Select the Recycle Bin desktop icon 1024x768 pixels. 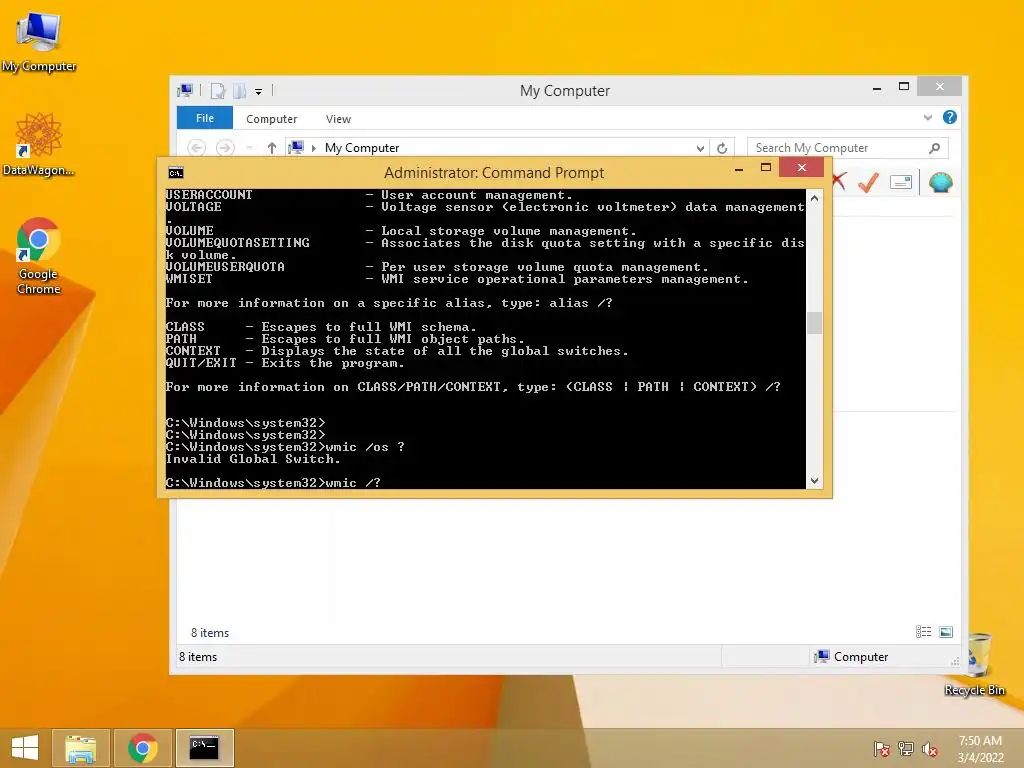tap(974, 664)
